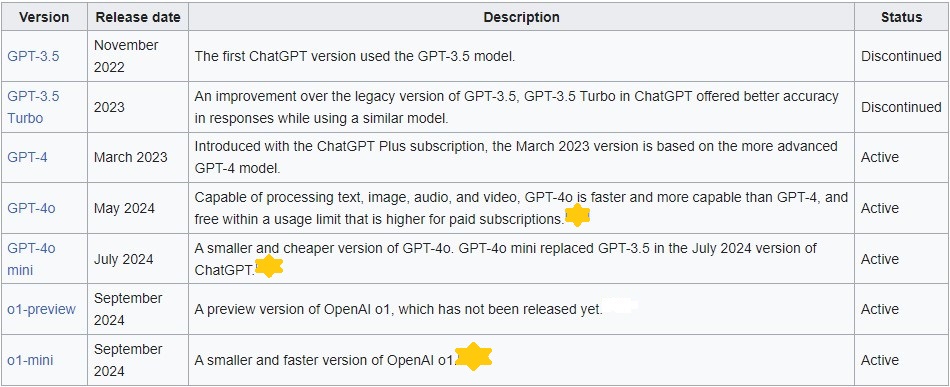Click the Discontinued status for GPT-3.5
Screen dimensions: 950x387
coord(902,56)
